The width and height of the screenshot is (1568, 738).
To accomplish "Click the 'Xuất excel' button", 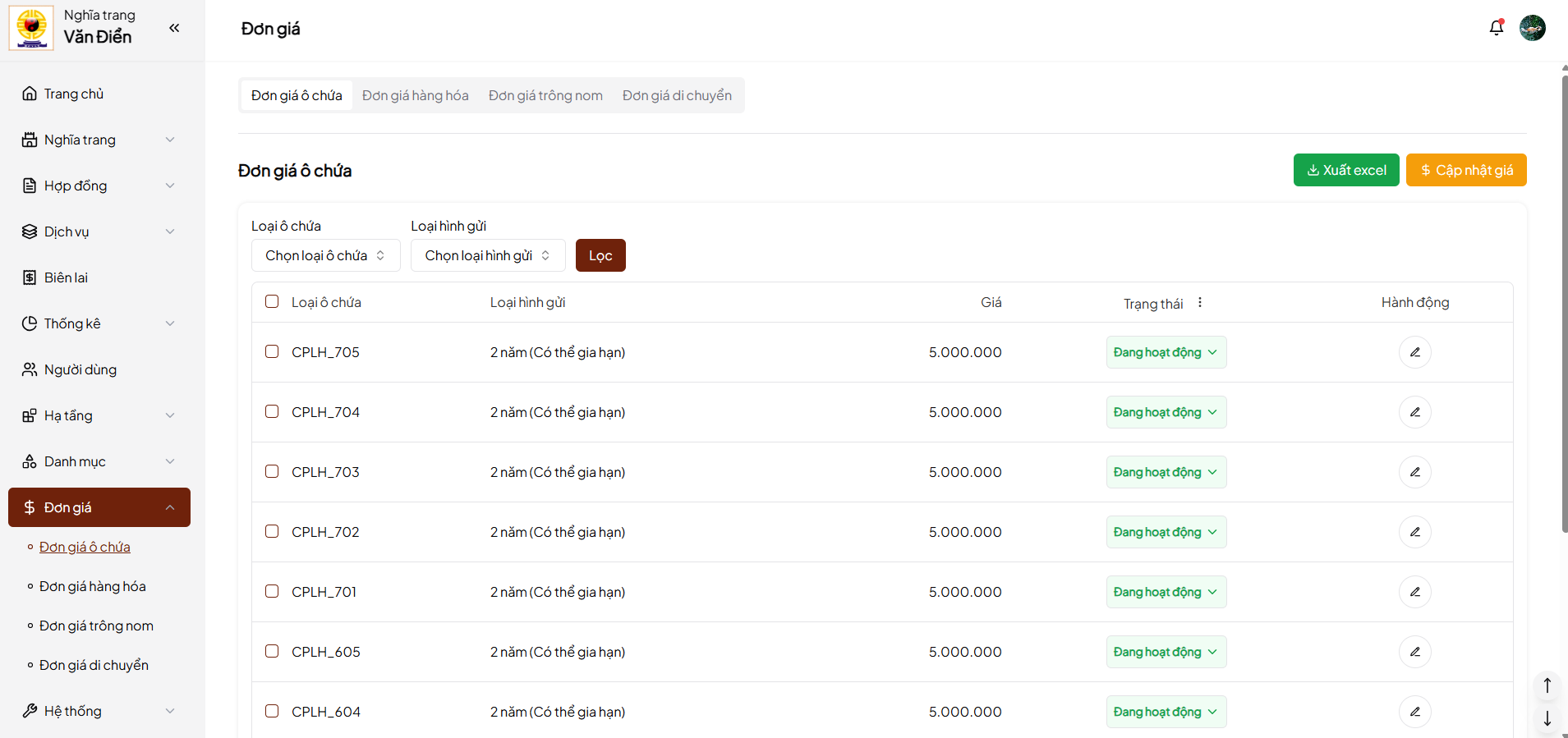I will pyautogui.click(x=1345, y=170).
